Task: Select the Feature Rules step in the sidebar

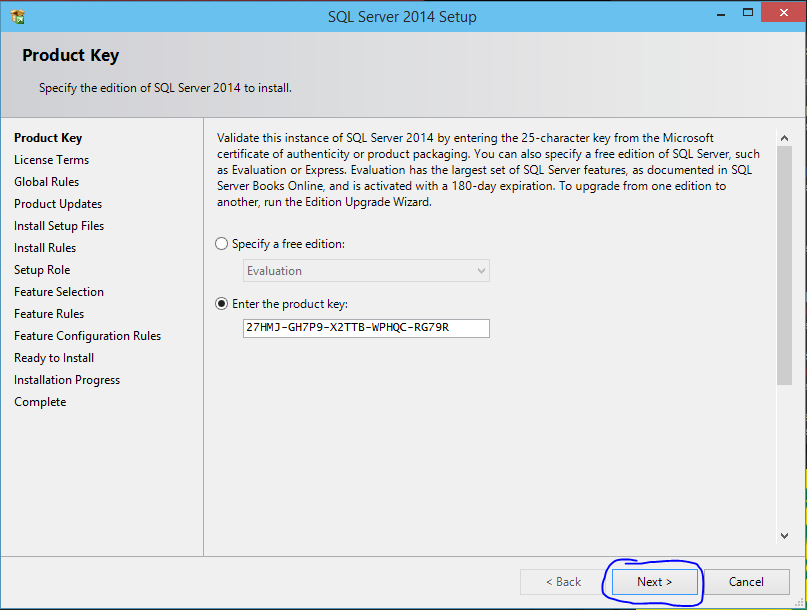Action: (x=49, y=314)
